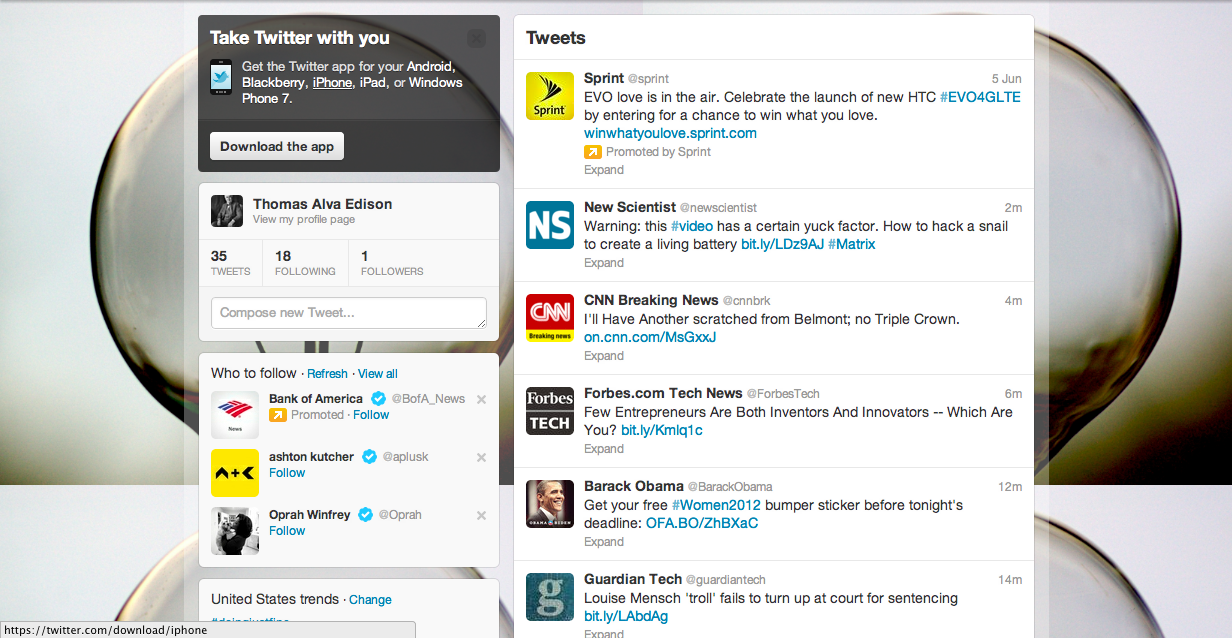1232x638 pixels.
Task: Open the CNN Breaking News avatar
Action: (550, 318)
